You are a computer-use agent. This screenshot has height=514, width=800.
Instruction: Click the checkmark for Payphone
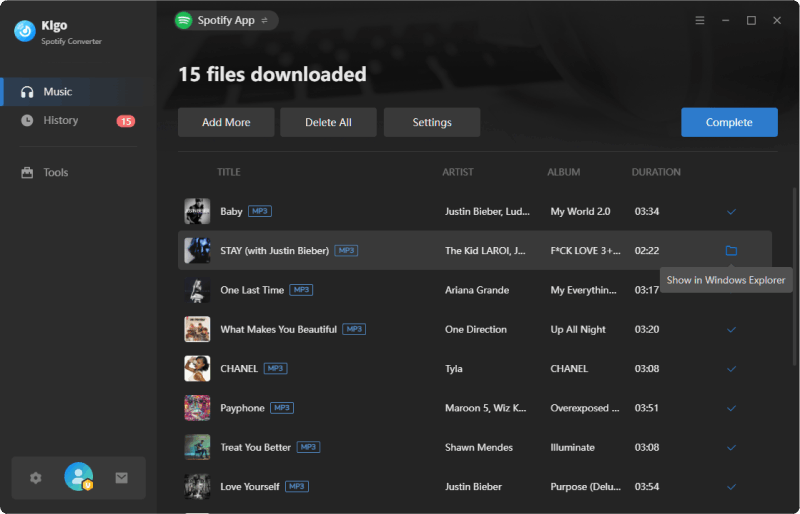click(x=731, y=408)
